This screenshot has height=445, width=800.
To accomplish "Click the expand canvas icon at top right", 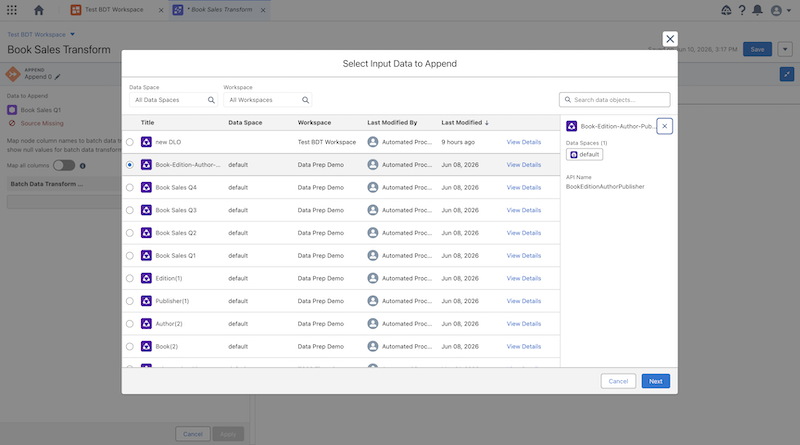I will coord(787,74).
